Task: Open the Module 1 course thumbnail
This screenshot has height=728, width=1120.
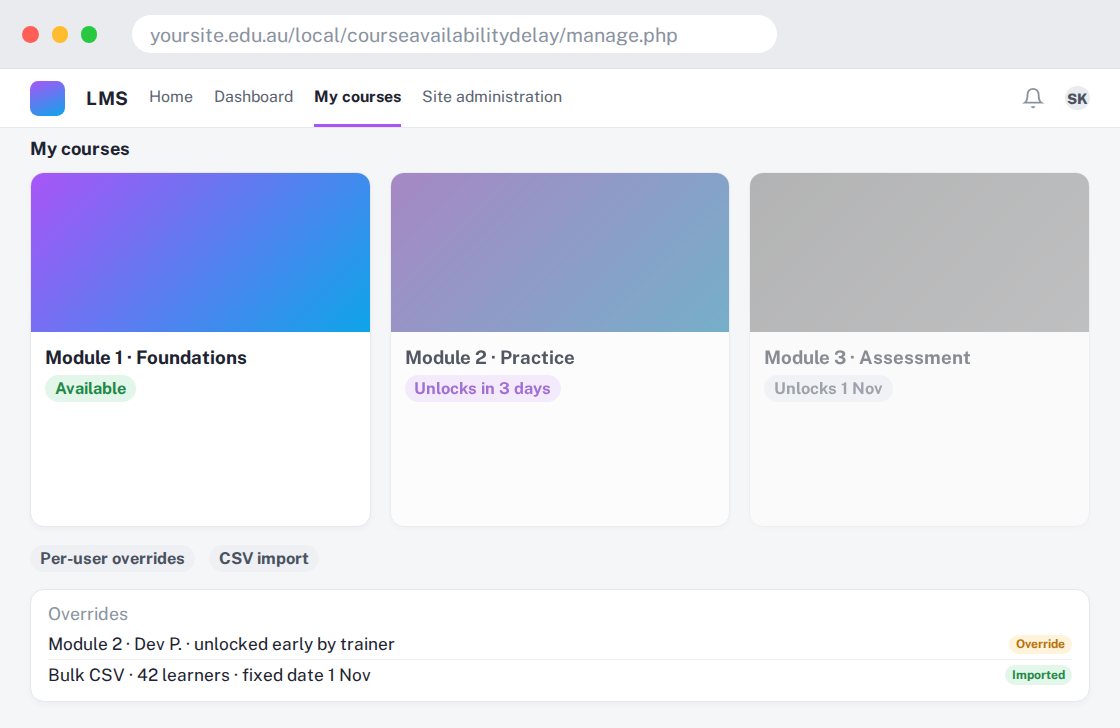Action: [200, 252]
